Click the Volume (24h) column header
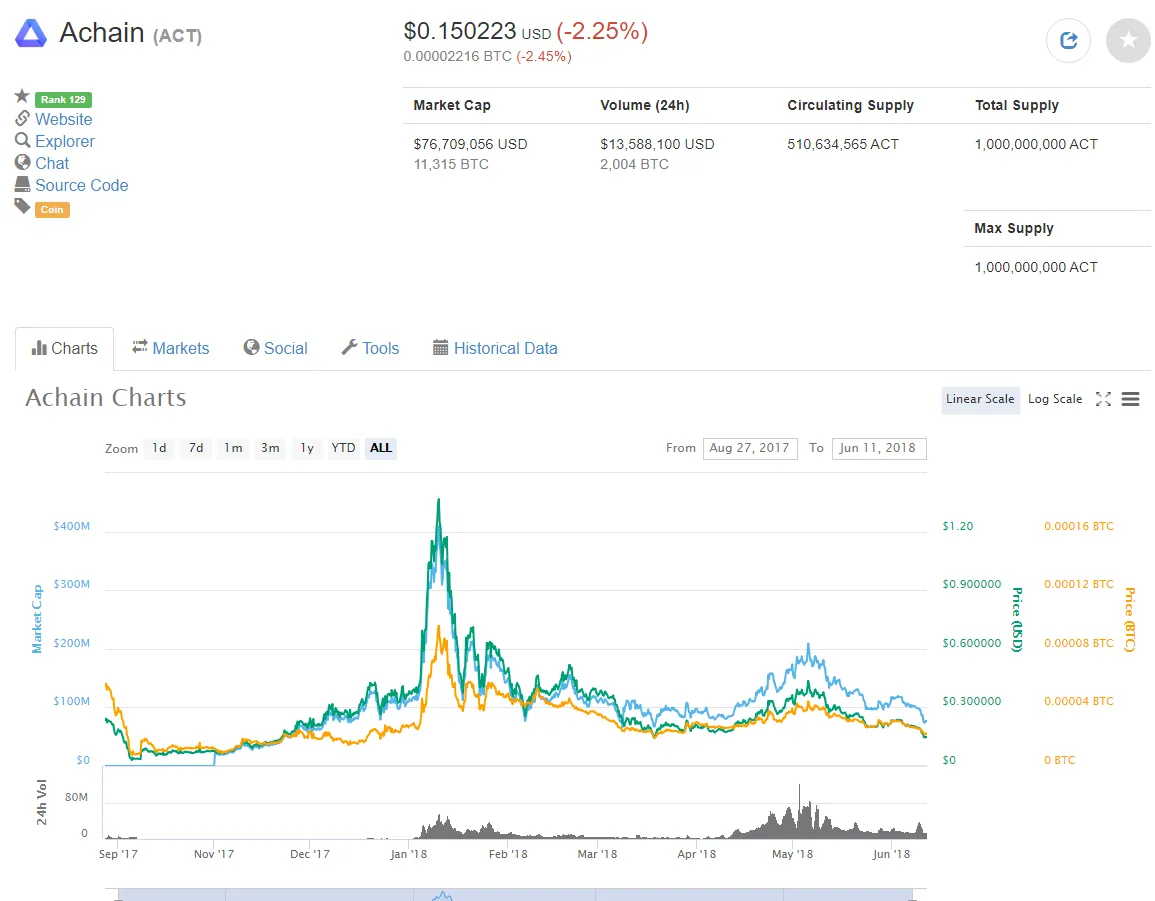 point(645,105)
